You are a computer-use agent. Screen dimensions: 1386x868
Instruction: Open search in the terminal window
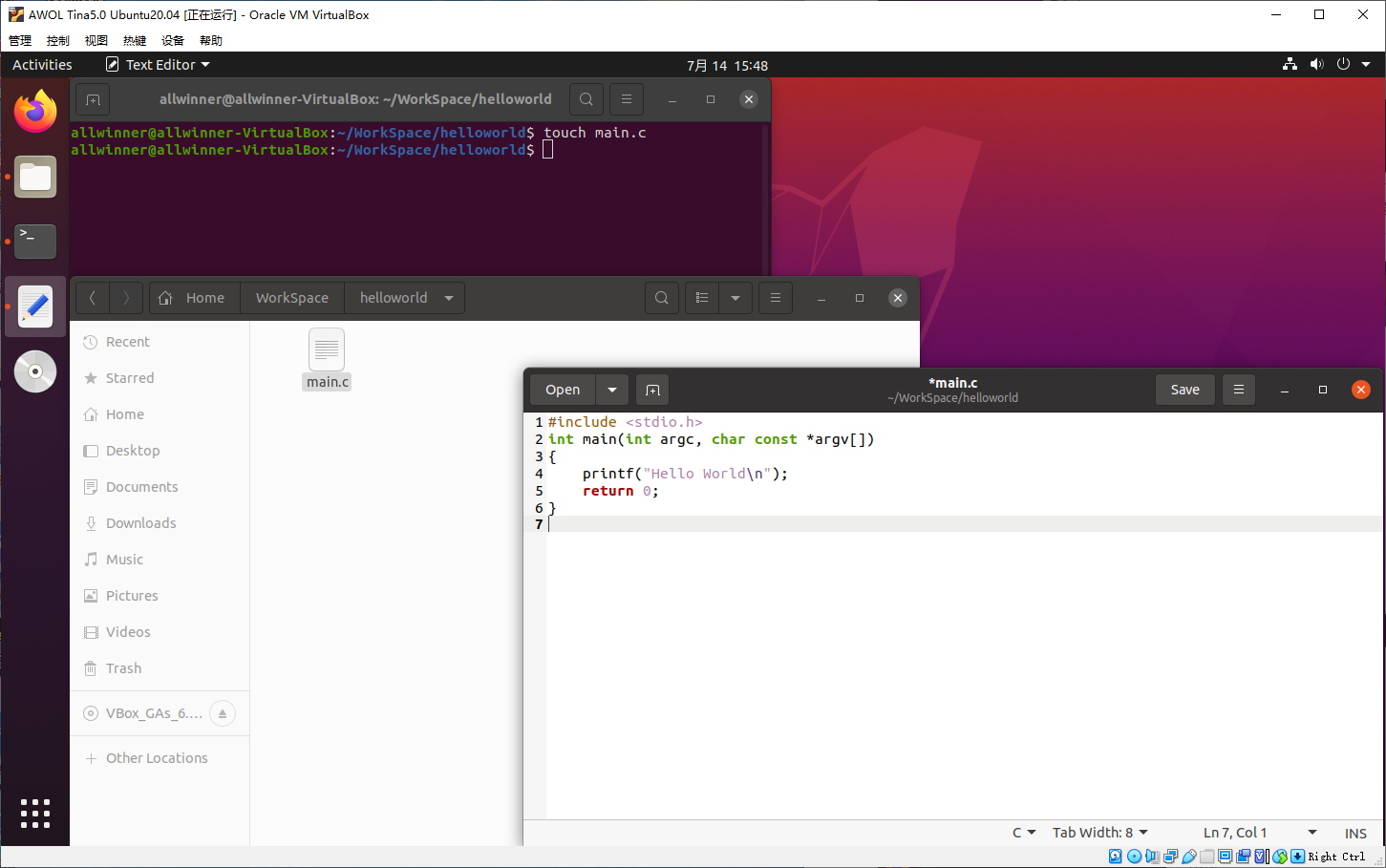586,98
